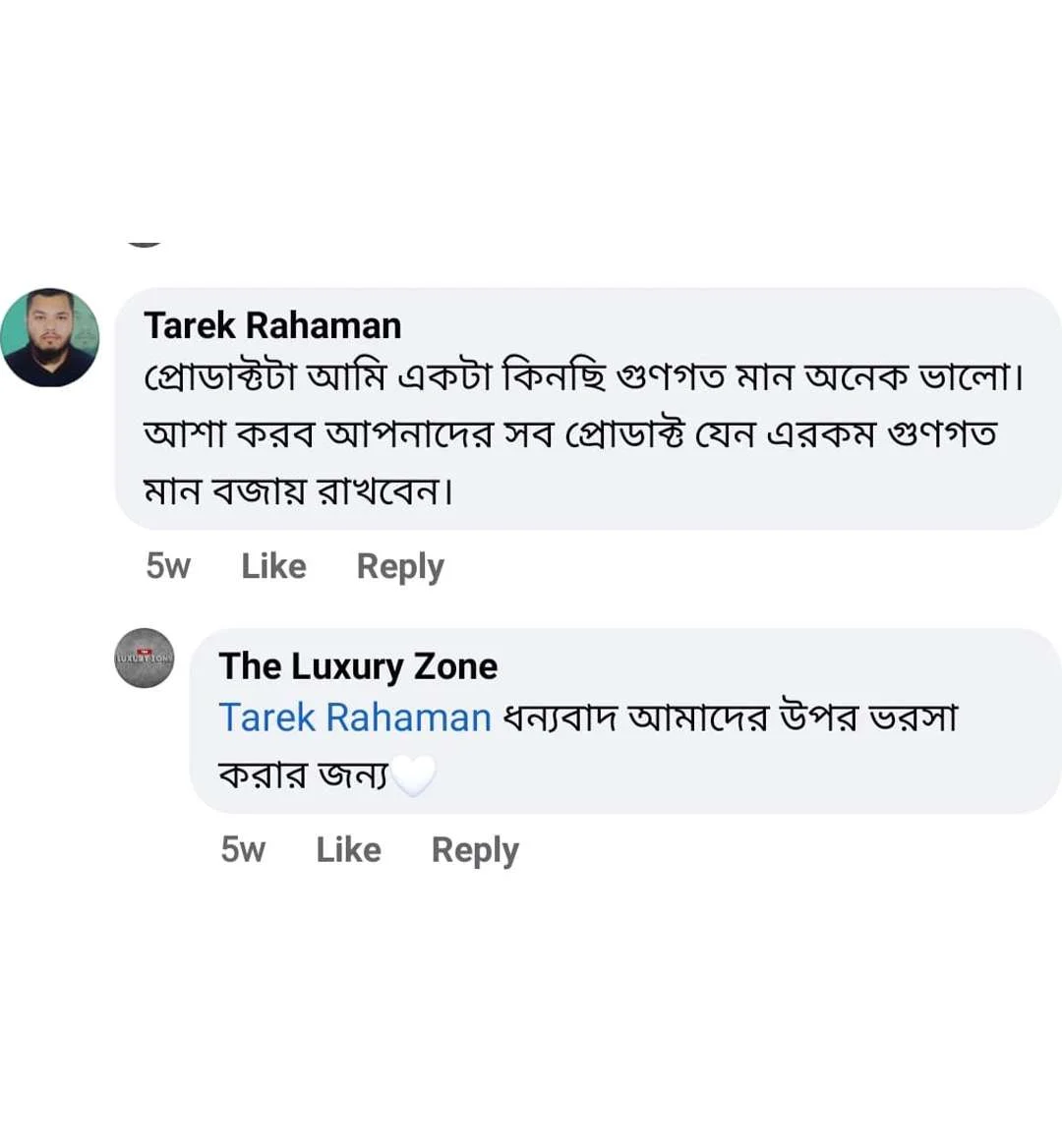Click the white heart emoji in reply
The height and width of the screenshot is (1148, 1062).
pyautogui.click(x=413, y=775)
